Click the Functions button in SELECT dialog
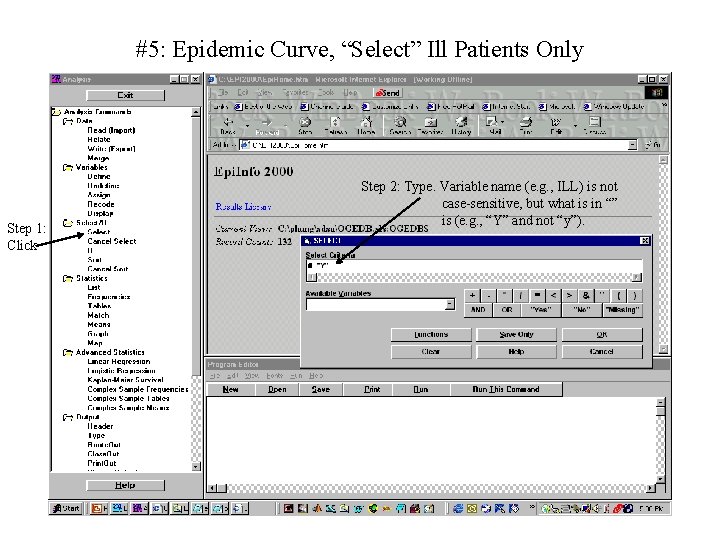This screenshot has width=720, height=540. pyautogui.click(x=431, y=335)
